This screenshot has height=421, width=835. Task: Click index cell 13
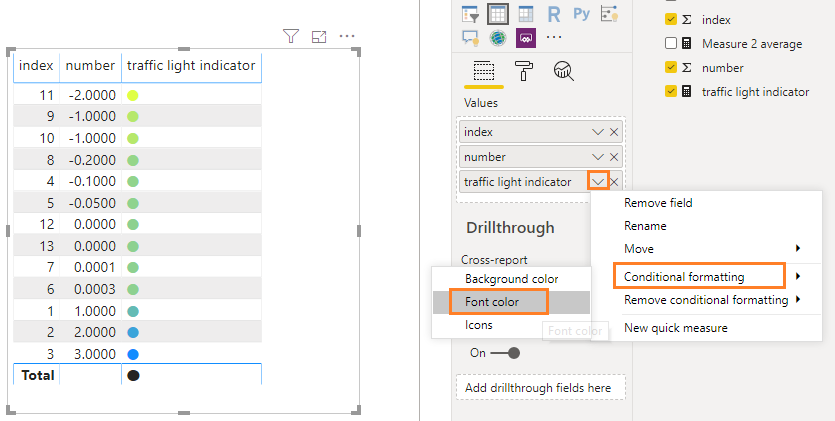pyautogui.click(x=36, y=246)
